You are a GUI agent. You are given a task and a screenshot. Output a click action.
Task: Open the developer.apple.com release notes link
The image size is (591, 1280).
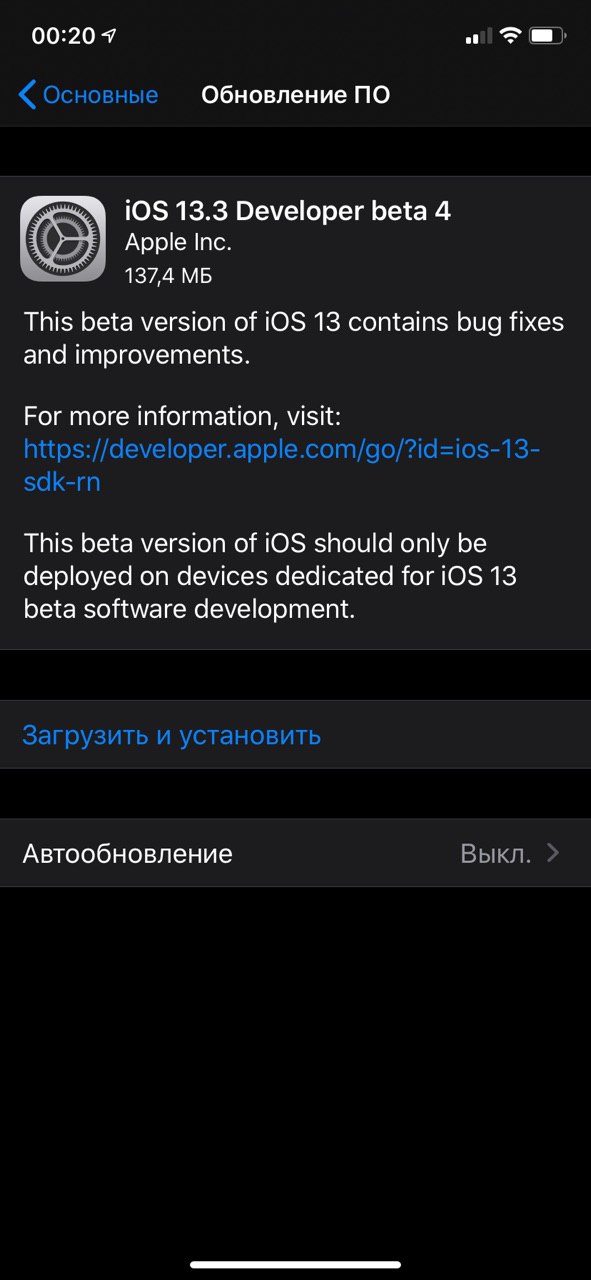282,465
